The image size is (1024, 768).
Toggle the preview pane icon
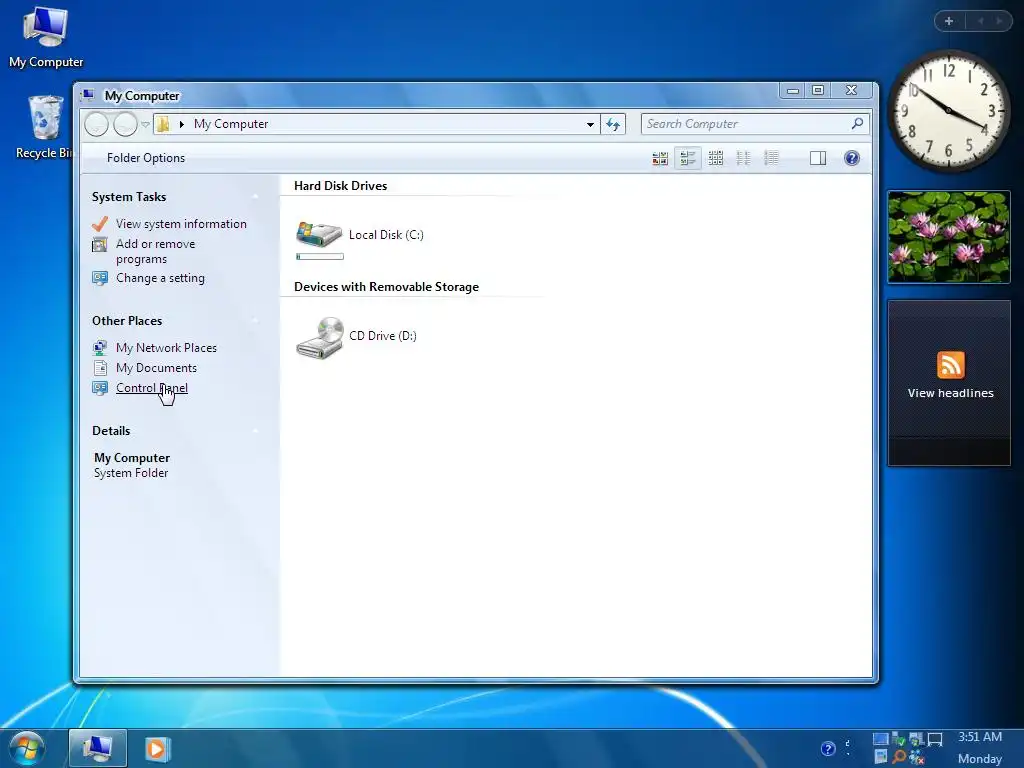click(818, 158)
